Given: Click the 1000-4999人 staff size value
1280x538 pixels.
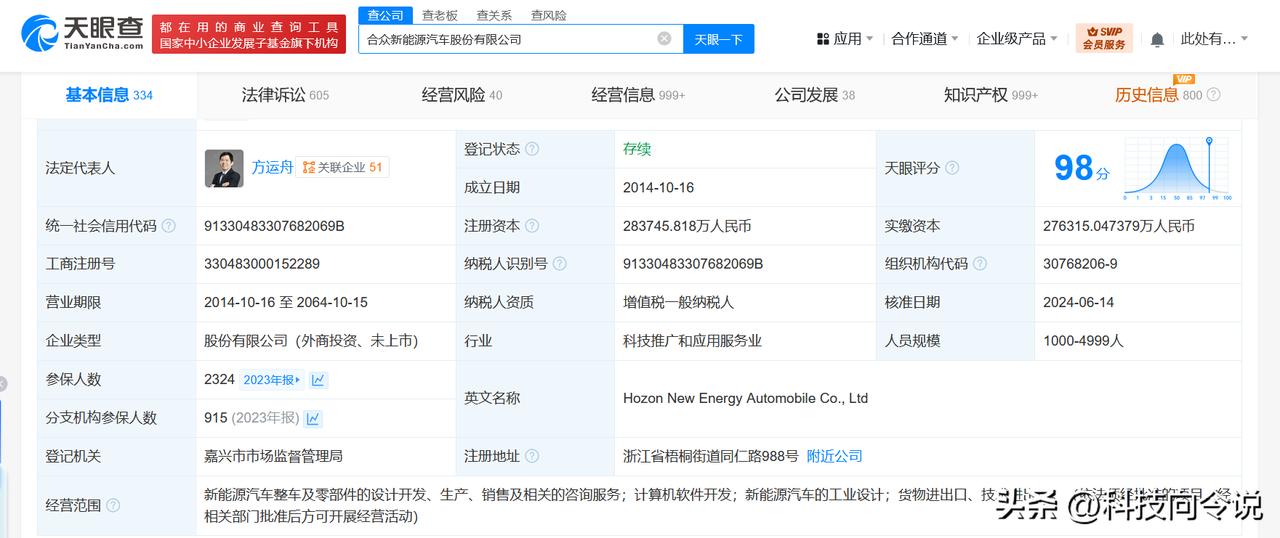Looking at the screenshot, I should (1083, 341).
